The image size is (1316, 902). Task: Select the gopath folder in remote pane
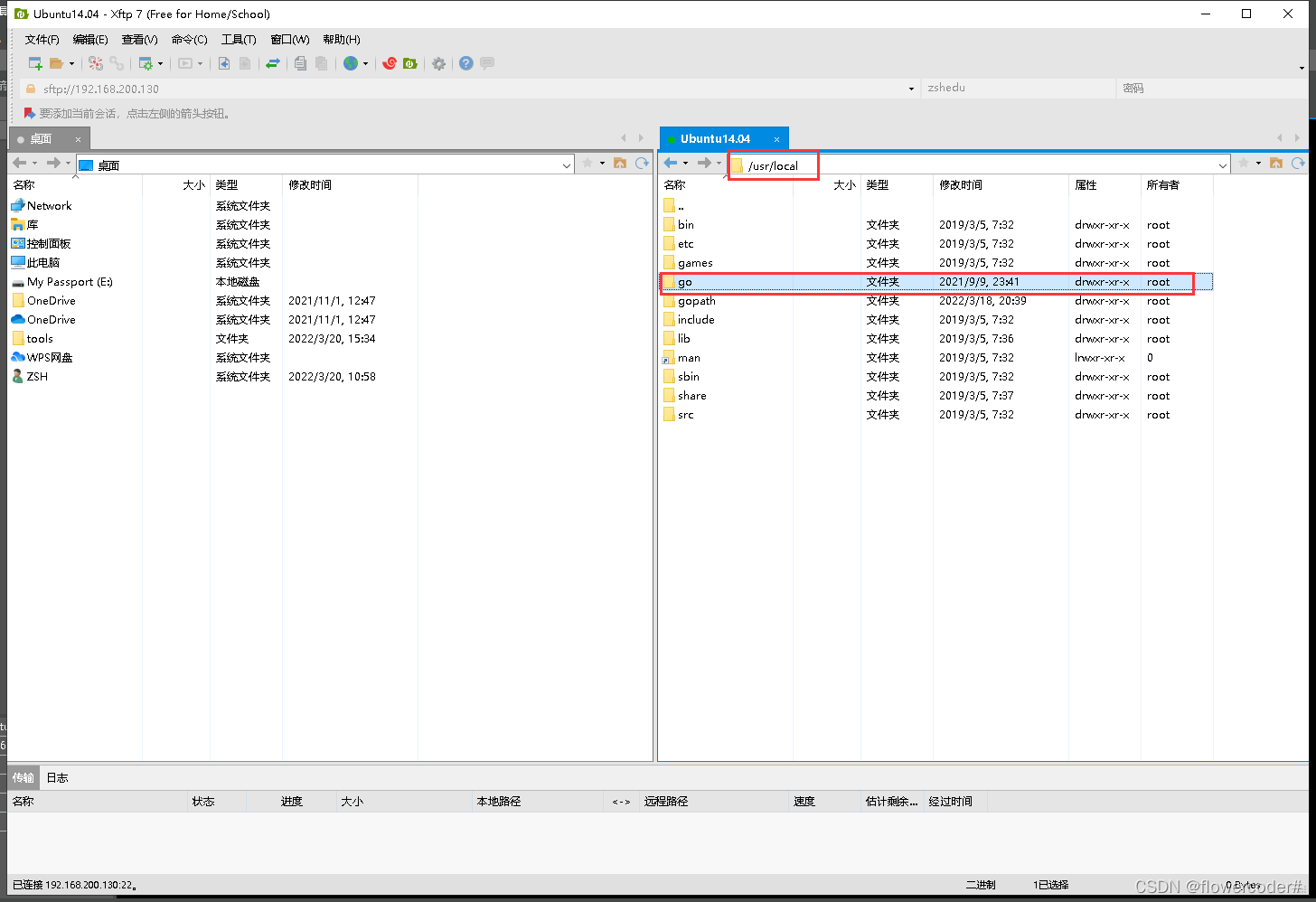[936, 301]
